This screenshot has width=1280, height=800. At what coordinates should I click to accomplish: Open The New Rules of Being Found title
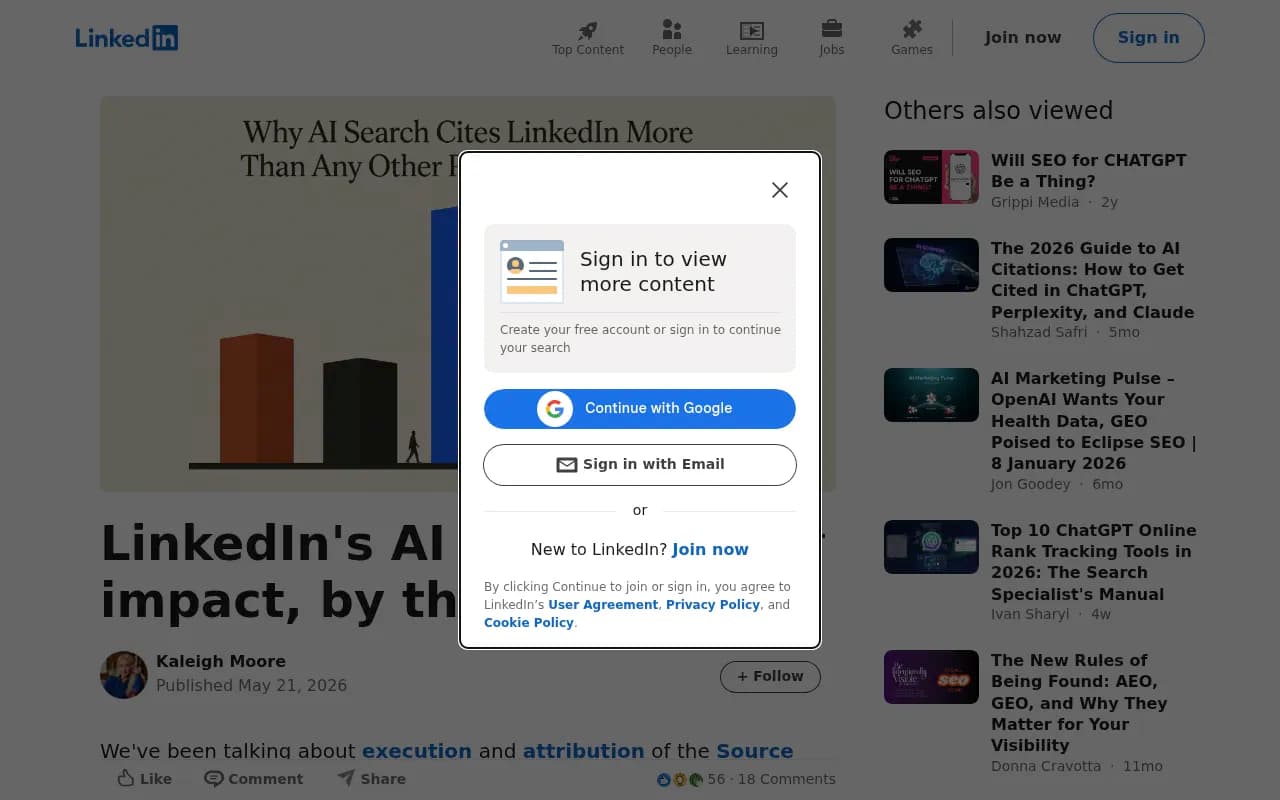pos(1079,703)
